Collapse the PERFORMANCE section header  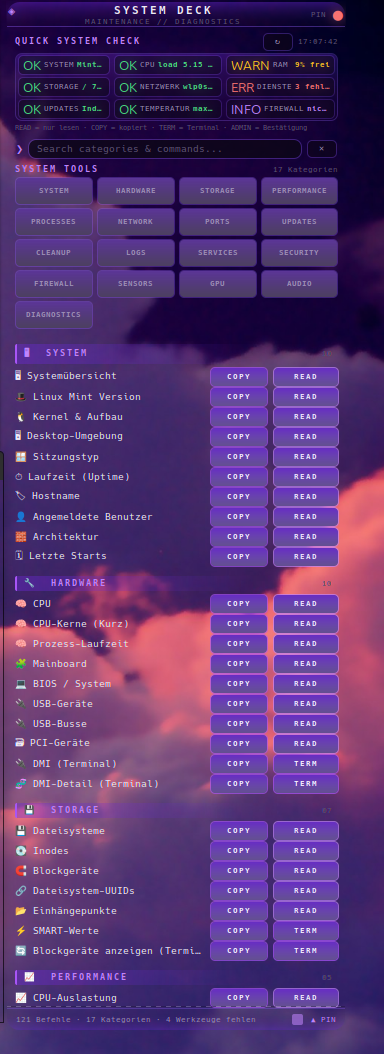[176, 977]
